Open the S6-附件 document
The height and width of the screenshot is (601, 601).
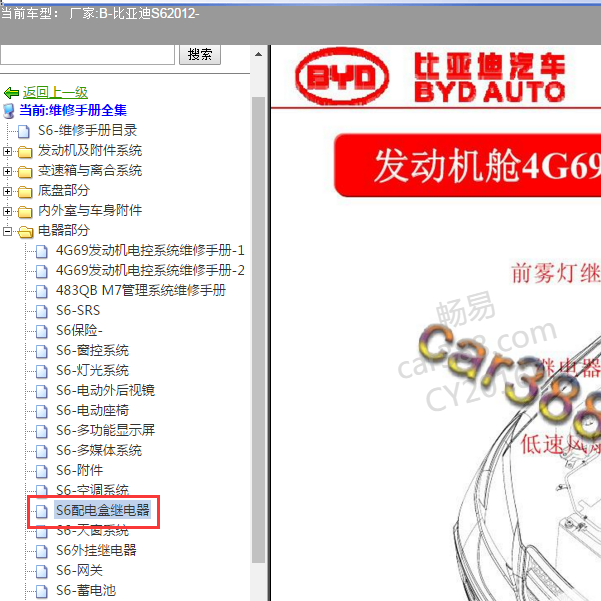[x=79, y=470]
